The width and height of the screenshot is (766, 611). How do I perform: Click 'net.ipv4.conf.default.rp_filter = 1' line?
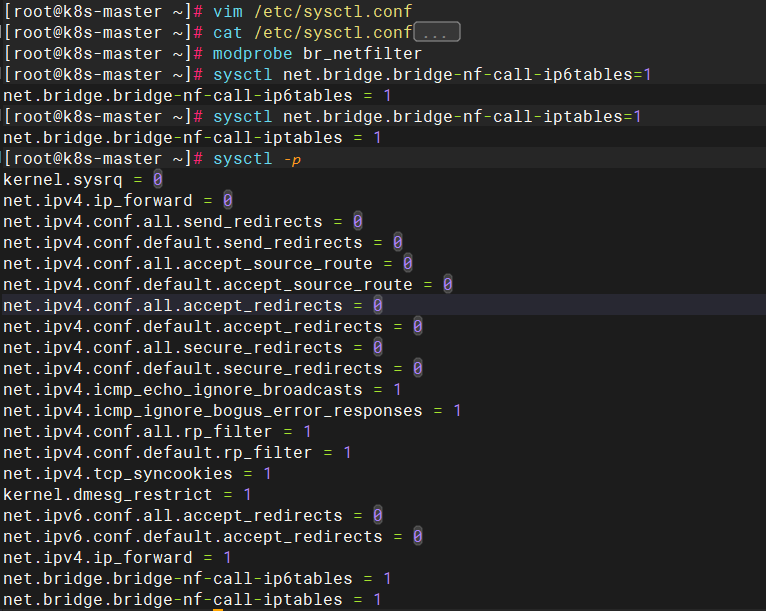[177, 453]
